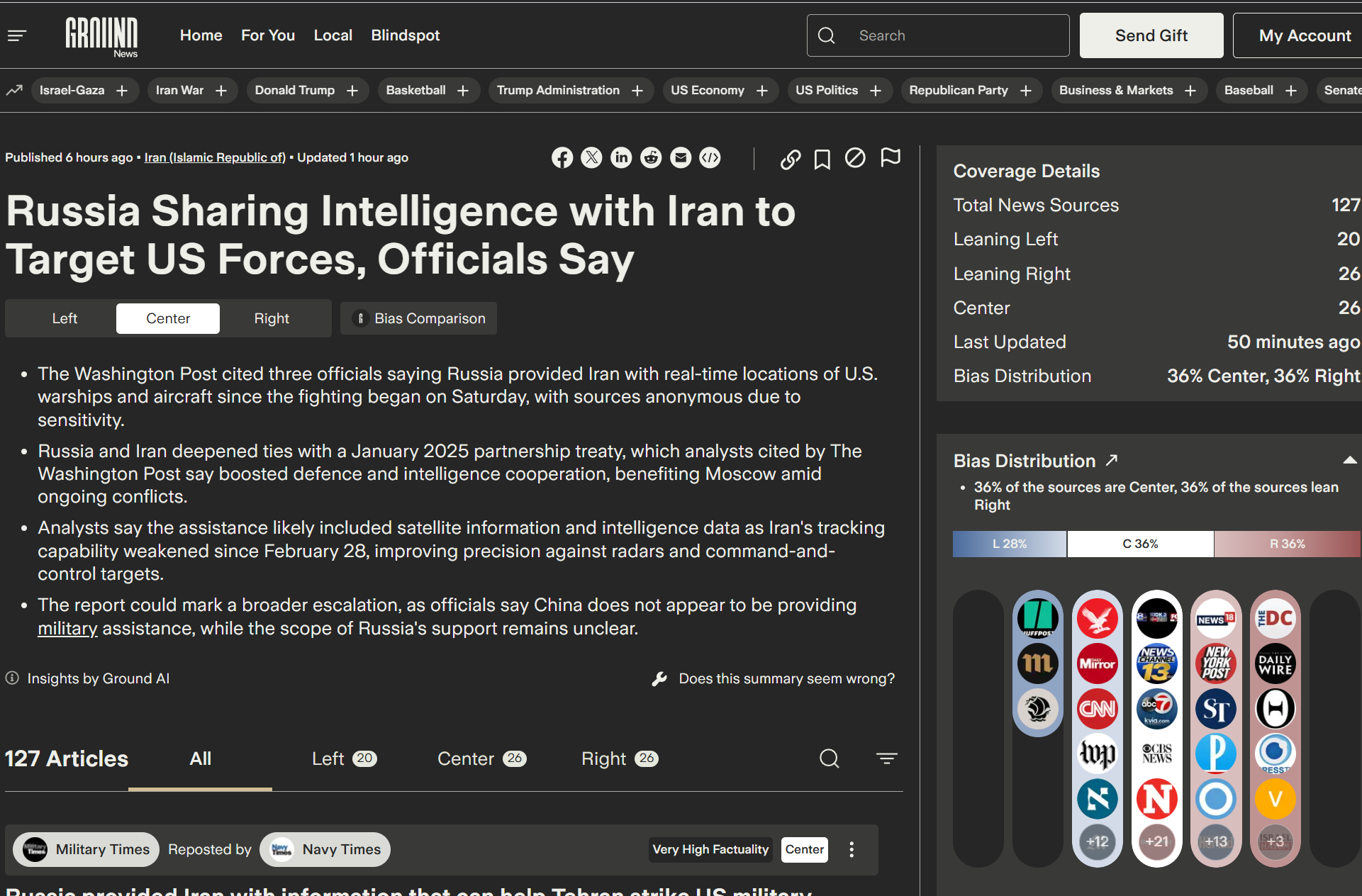Screen dimensions: 1362x896
Task: Share article on Facebook icon
Action: click(x=562, y=157)
